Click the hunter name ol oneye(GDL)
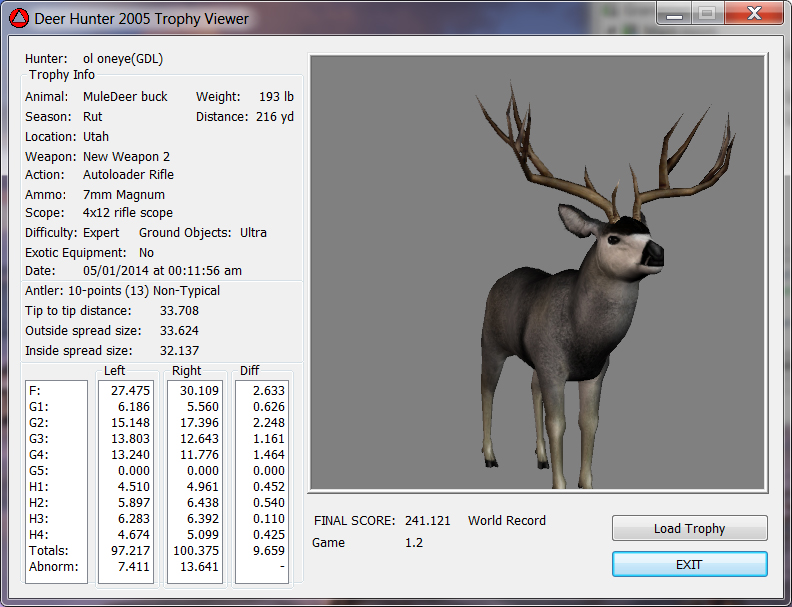This screenshot has width=792, height=607. 123,59
